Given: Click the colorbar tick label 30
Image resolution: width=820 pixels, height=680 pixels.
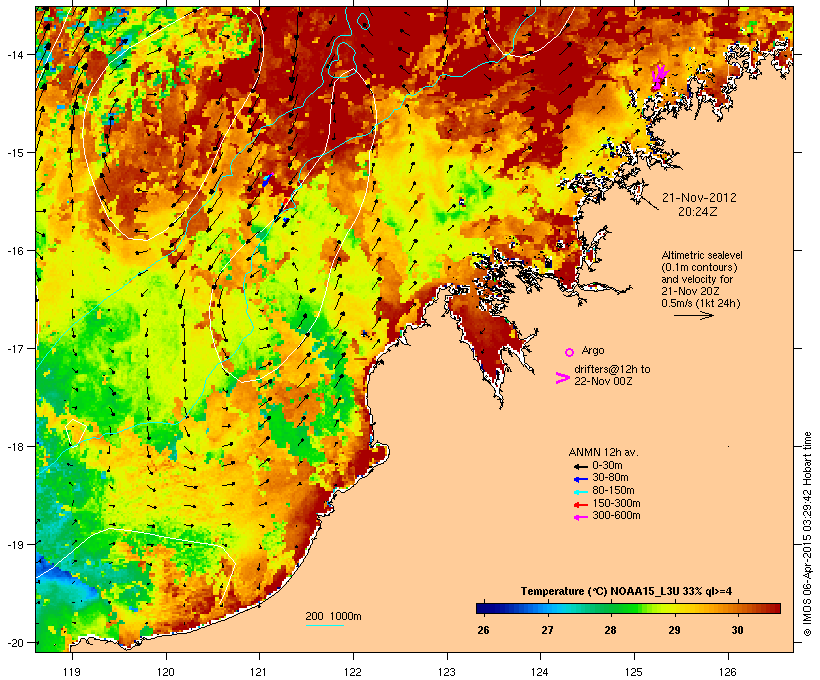Looking at the screenshot, I should click(x=737, y=630).
